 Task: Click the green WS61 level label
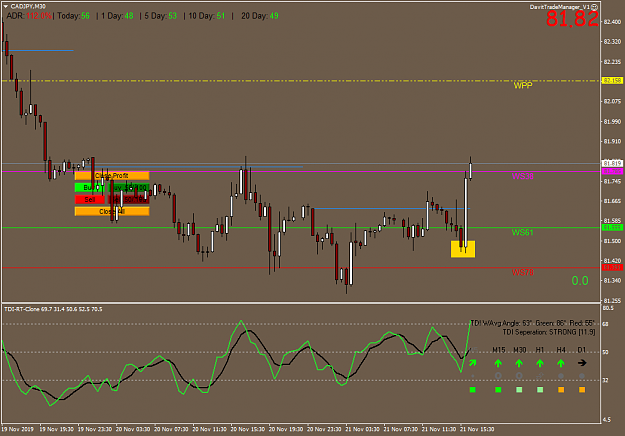point(523,232)
